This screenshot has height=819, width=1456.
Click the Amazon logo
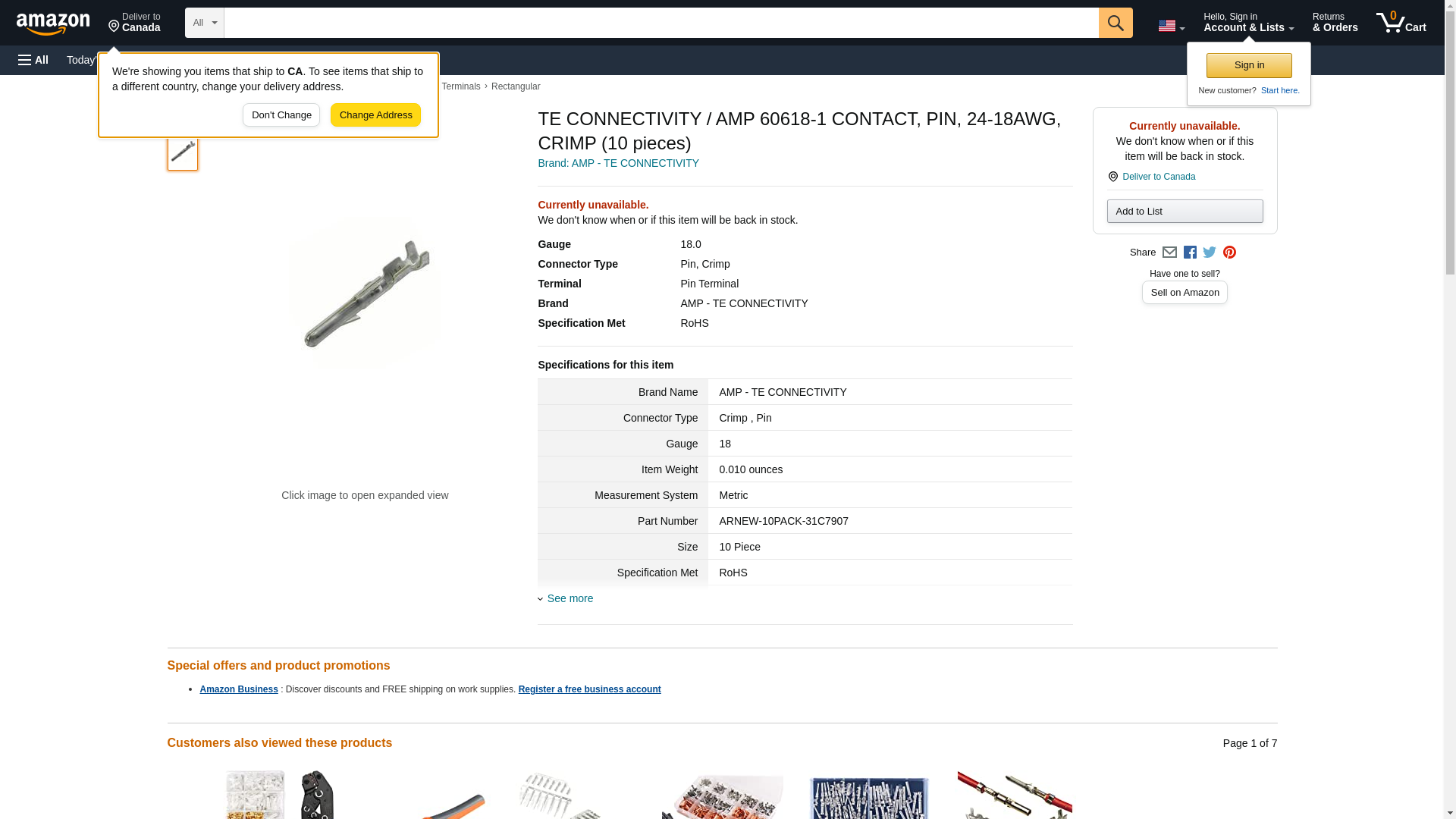tap(53, 24)
